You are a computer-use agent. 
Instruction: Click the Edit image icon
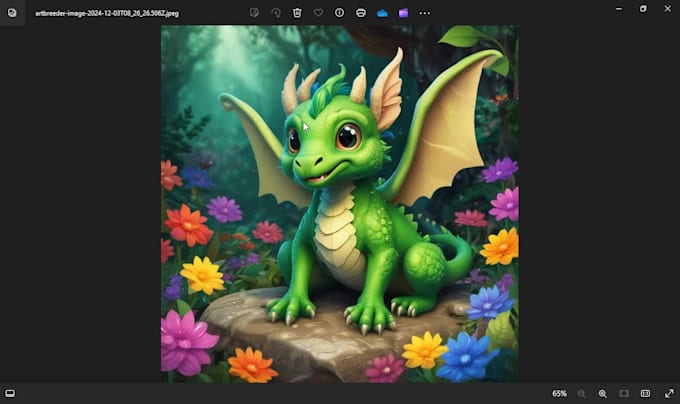[255, 13]
